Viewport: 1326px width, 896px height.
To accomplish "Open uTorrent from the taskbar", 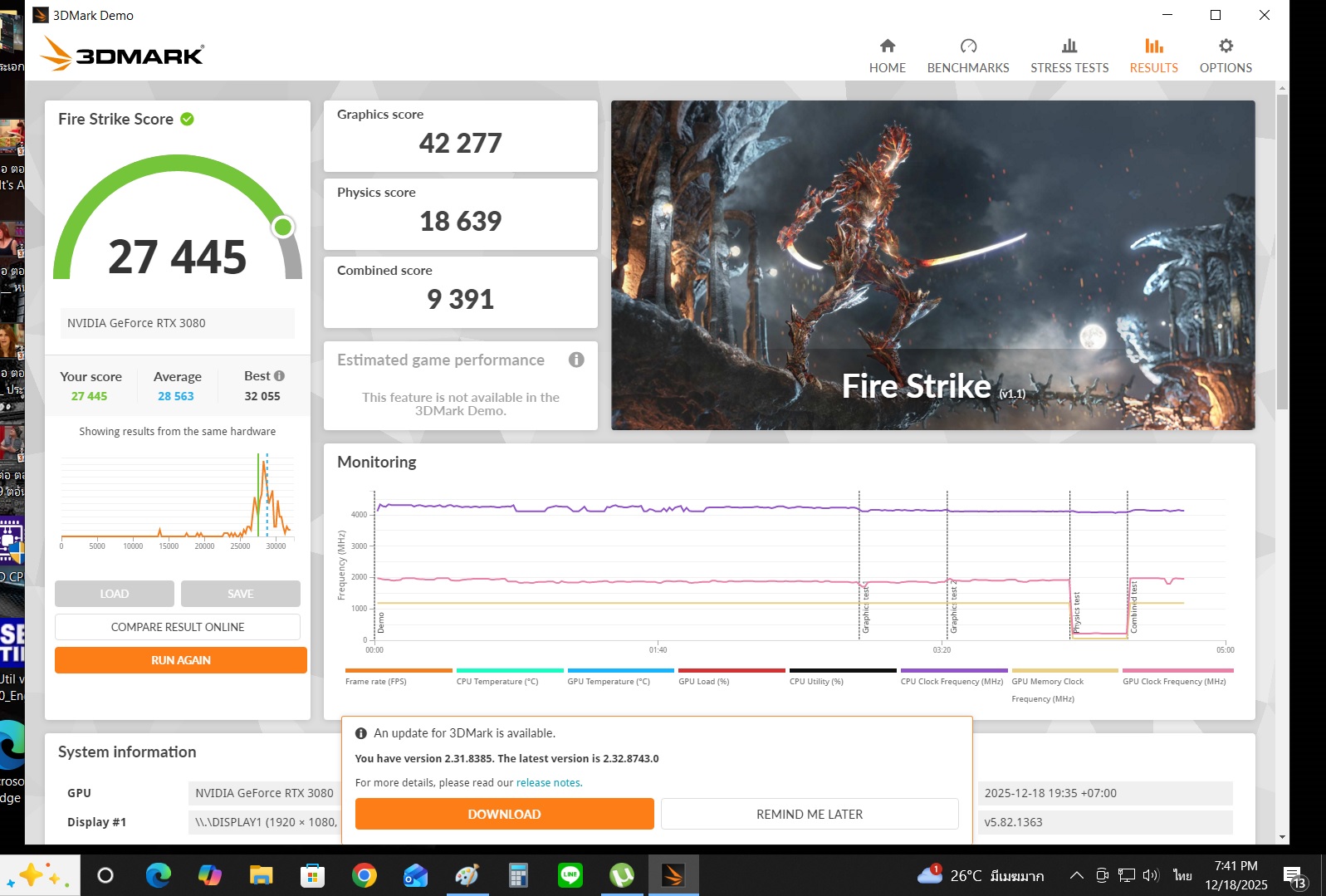I will click(621, 875).
